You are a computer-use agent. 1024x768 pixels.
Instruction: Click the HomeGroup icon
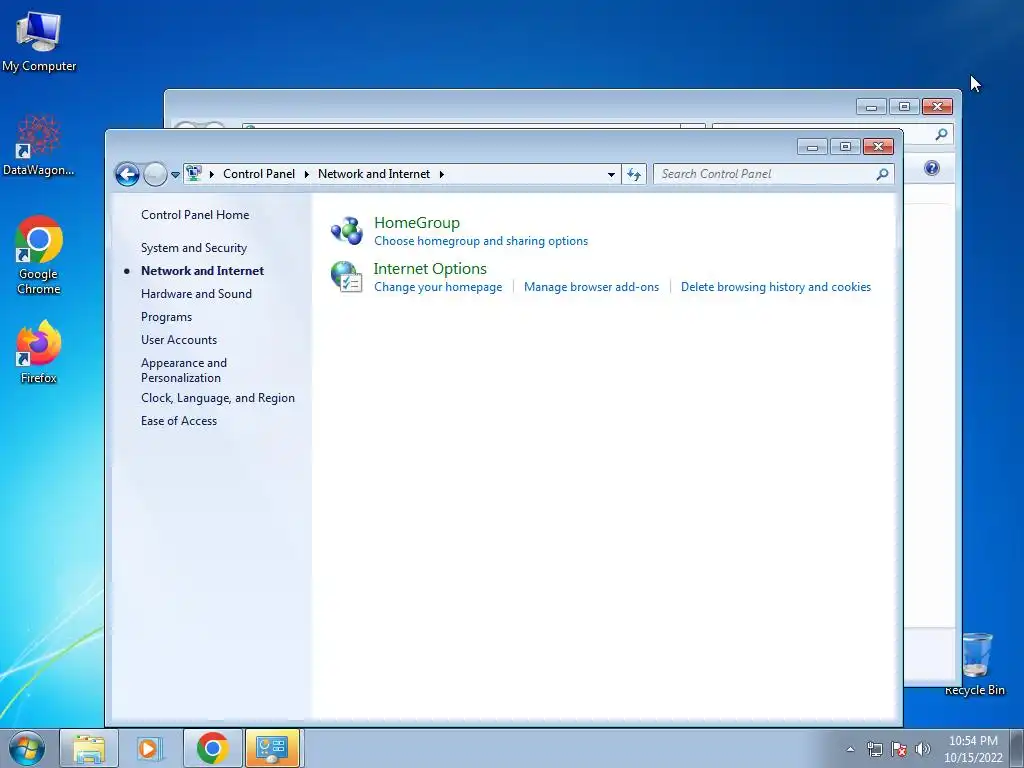coord(347,231)
